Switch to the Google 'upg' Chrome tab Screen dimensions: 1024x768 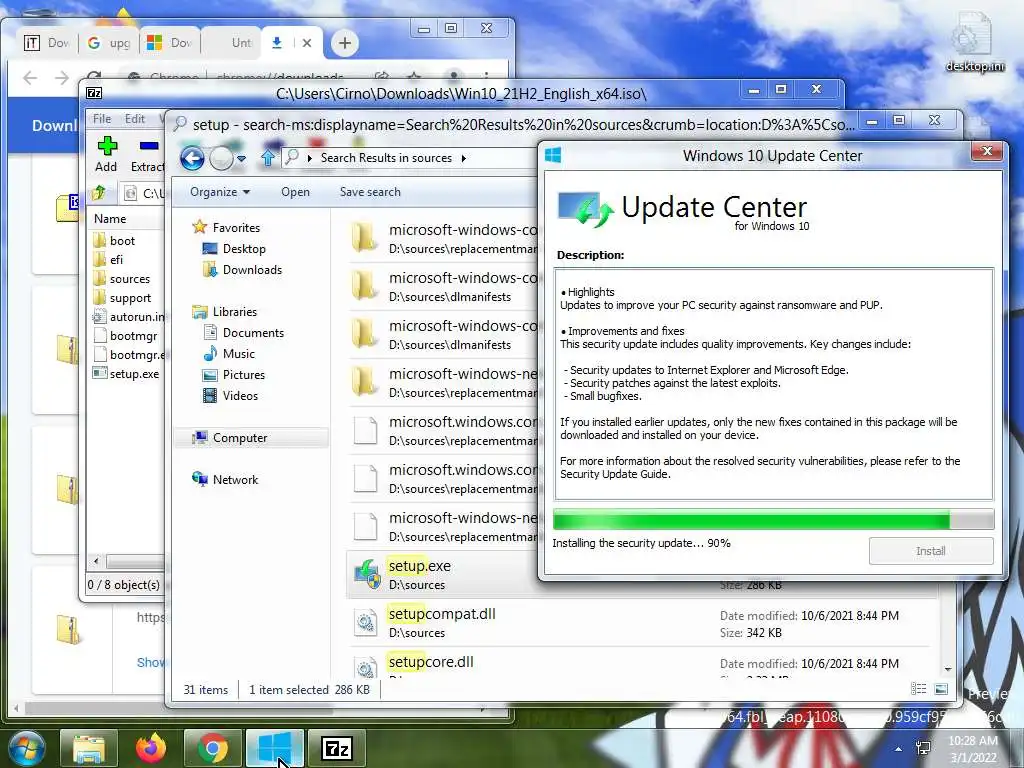tap(110, 43)
